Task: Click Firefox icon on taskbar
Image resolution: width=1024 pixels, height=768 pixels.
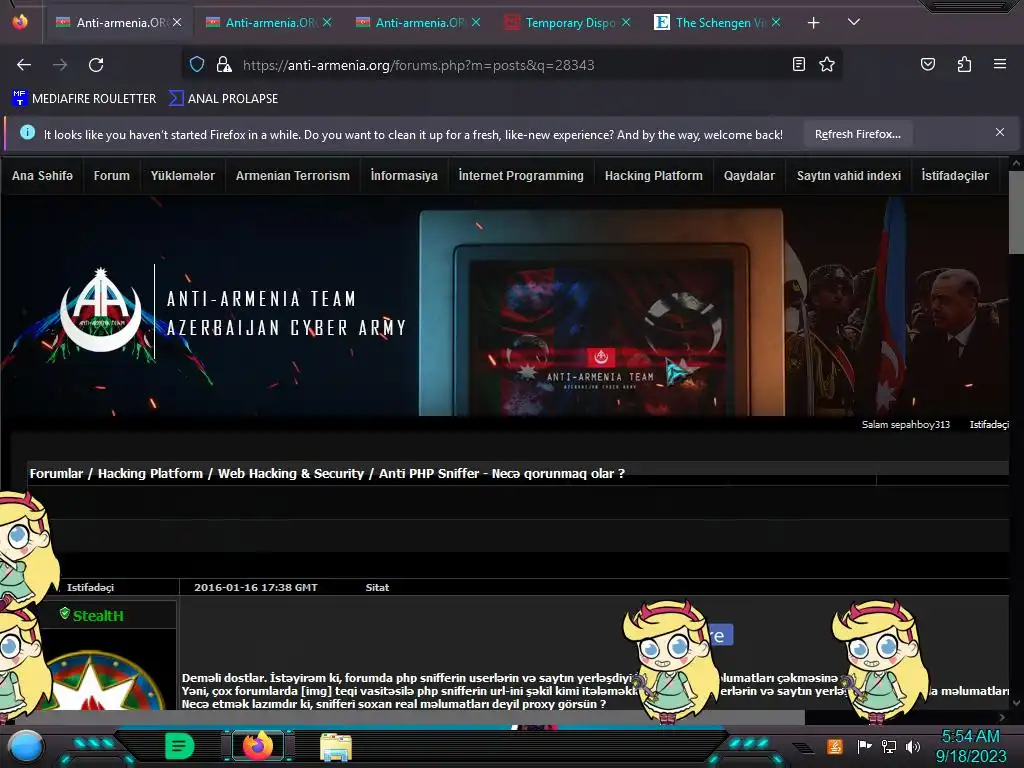Action: click(258, 746)
